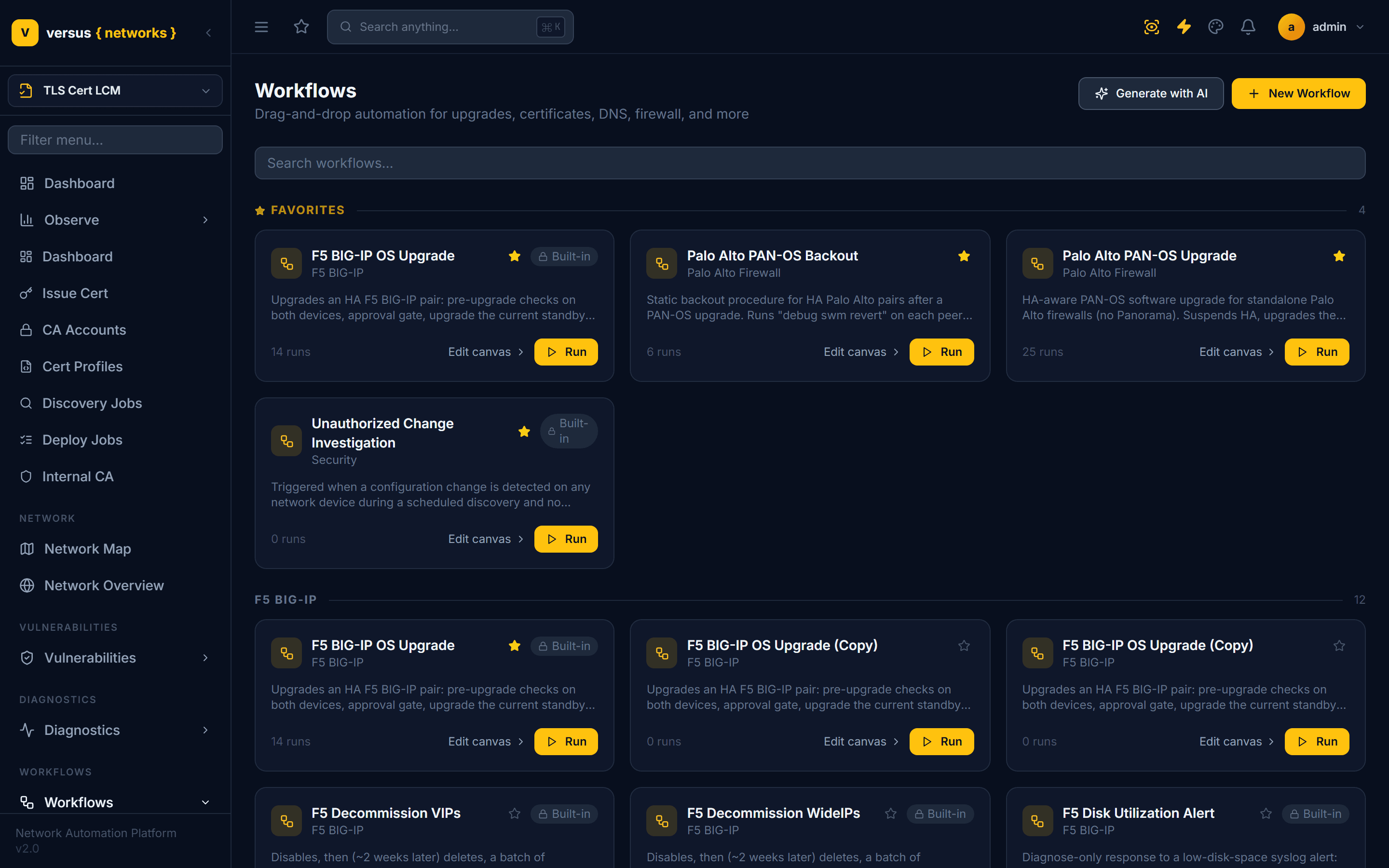Open the scan/focus icon in header
The height and width of the screenshot is (868, 1389).
point(1151,27)
